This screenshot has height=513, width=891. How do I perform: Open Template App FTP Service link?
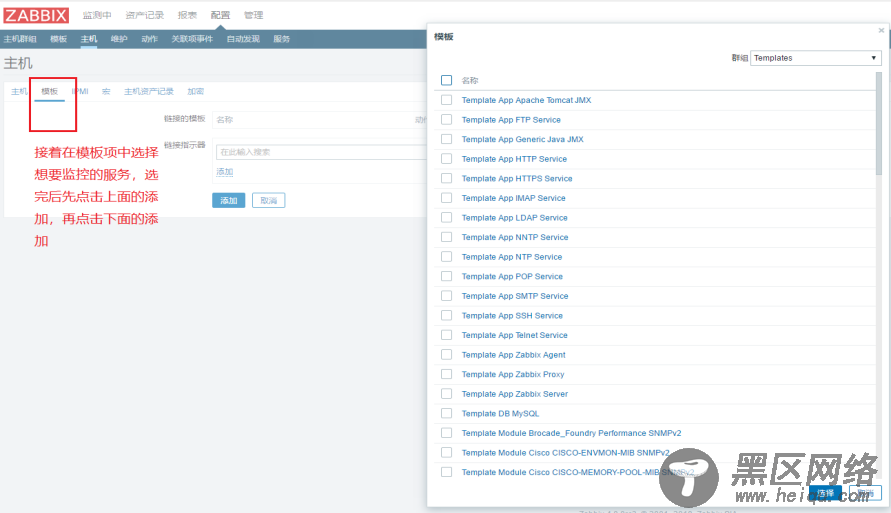[x=511, y=120]
